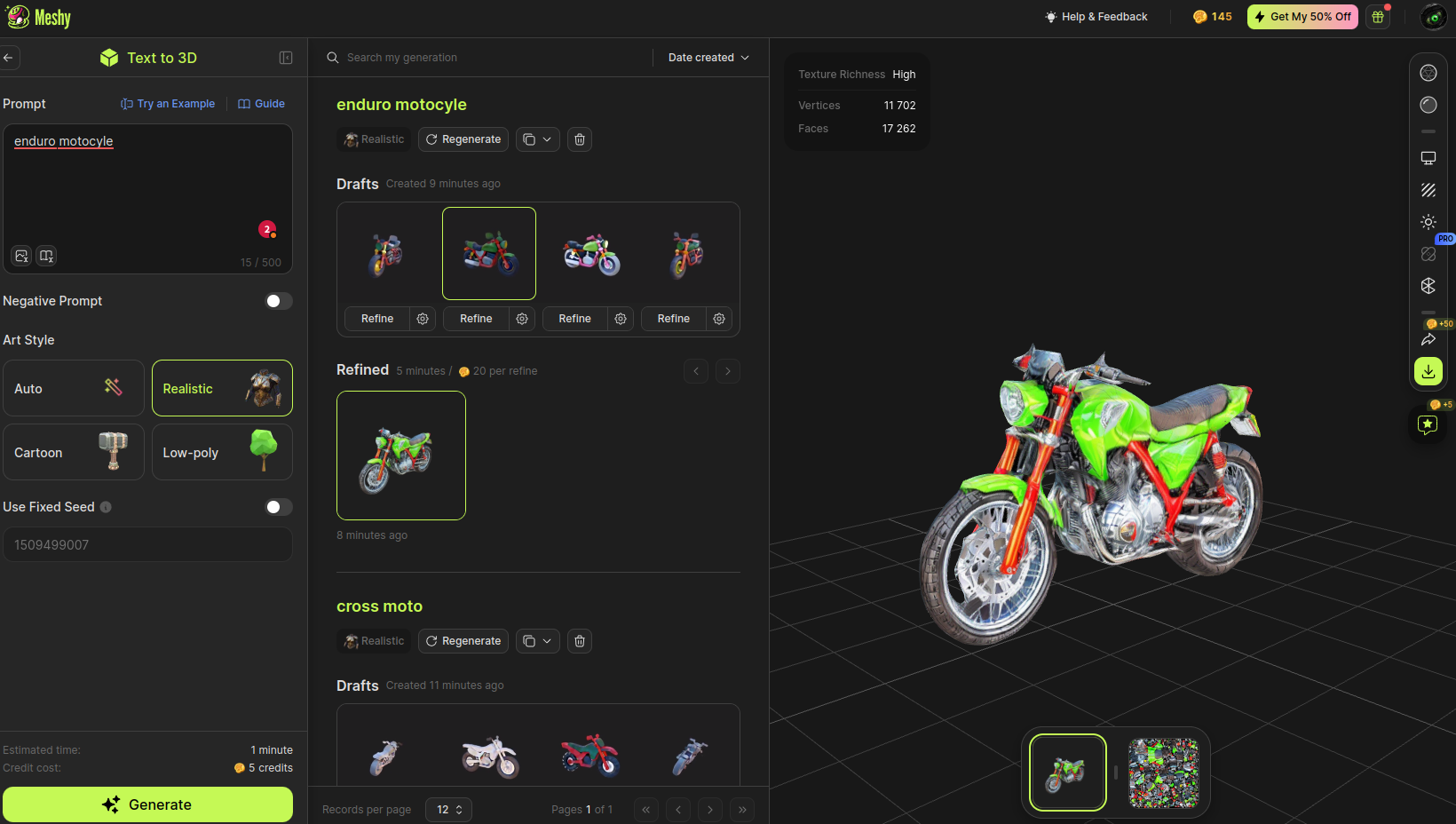Go to the last page of records
Image resolution: width=1456 pixels, height=824 pixels.
tap(743, 810)
